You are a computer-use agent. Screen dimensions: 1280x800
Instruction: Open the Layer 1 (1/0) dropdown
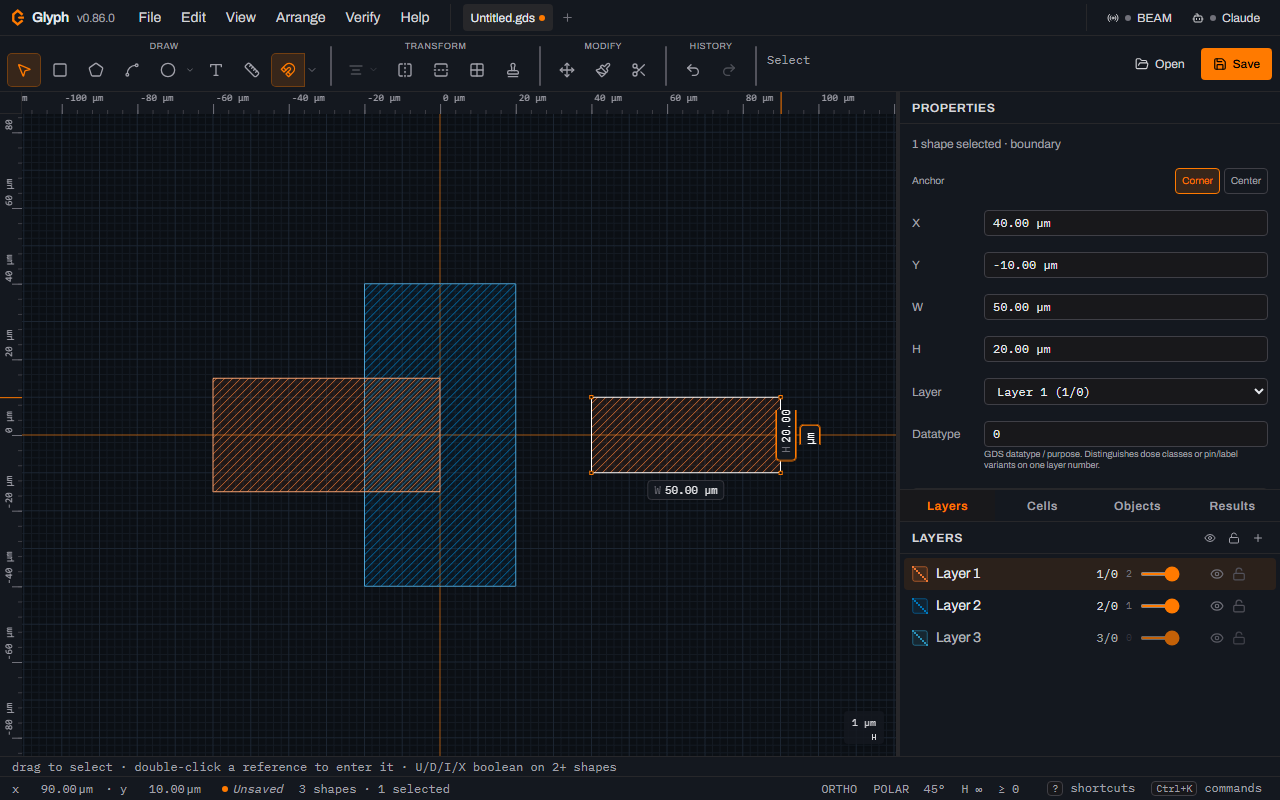coord(1126,392)
